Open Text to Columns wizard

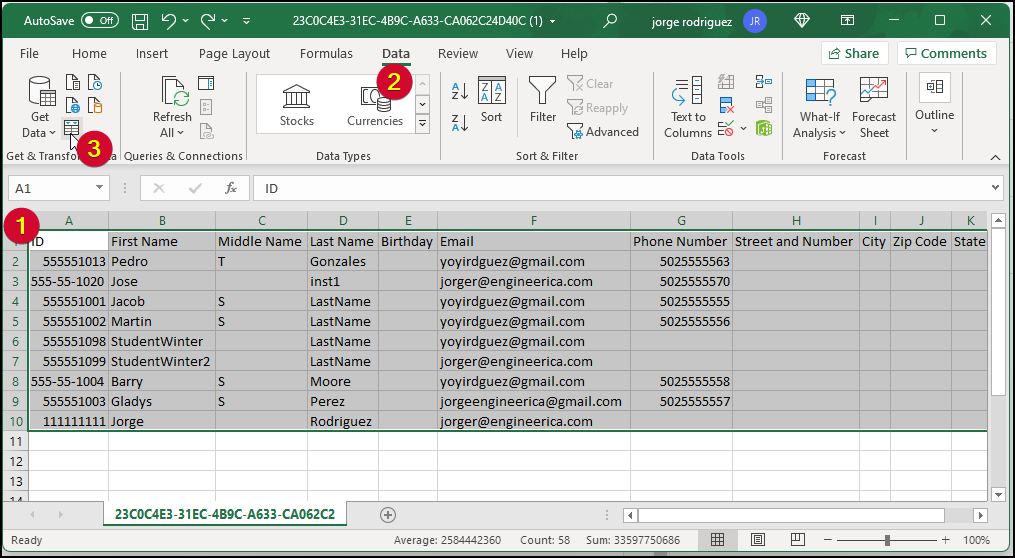687,107
